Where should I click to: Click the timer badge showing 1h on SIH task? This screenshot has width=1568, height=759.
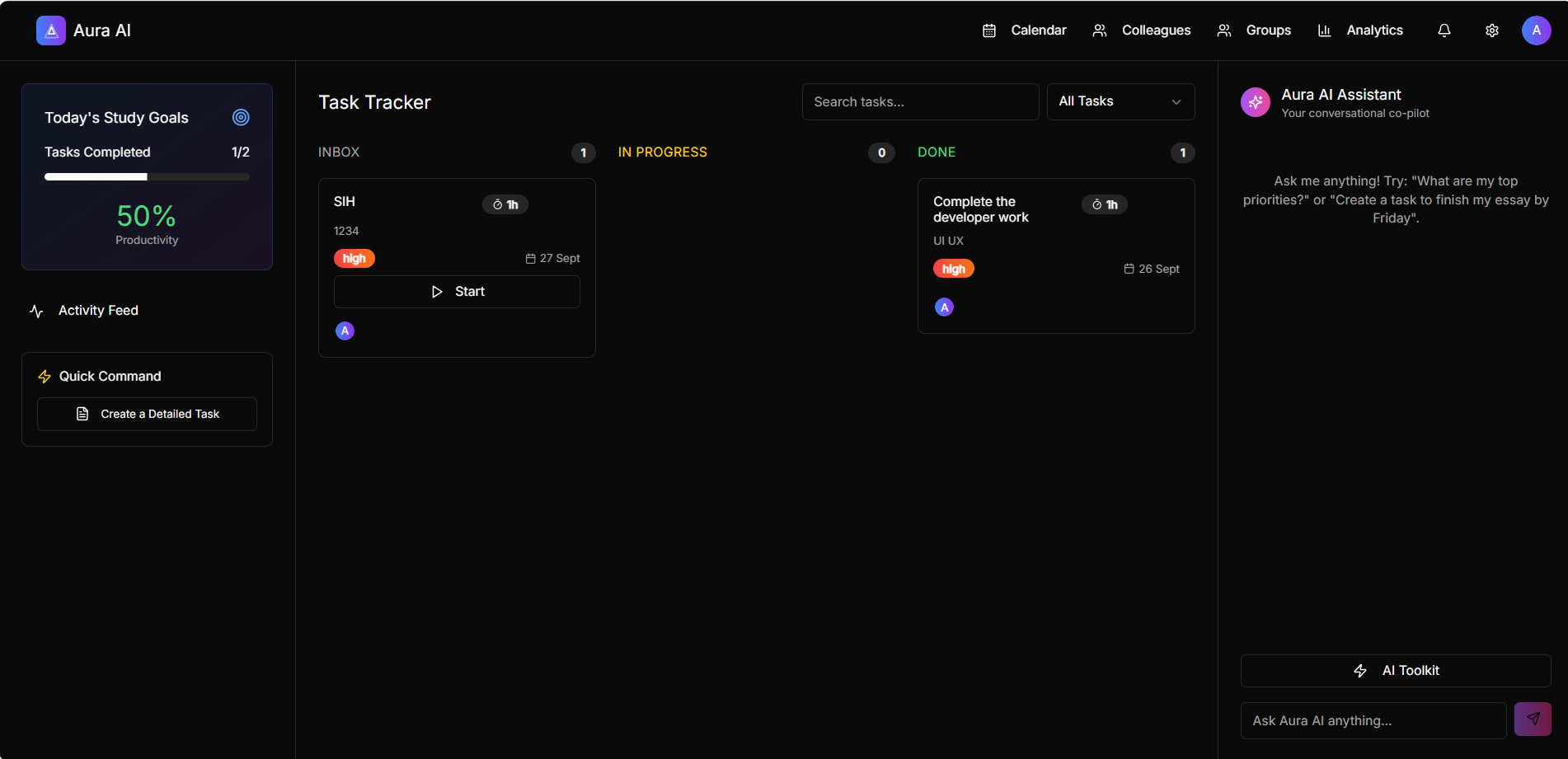point(505,204)
